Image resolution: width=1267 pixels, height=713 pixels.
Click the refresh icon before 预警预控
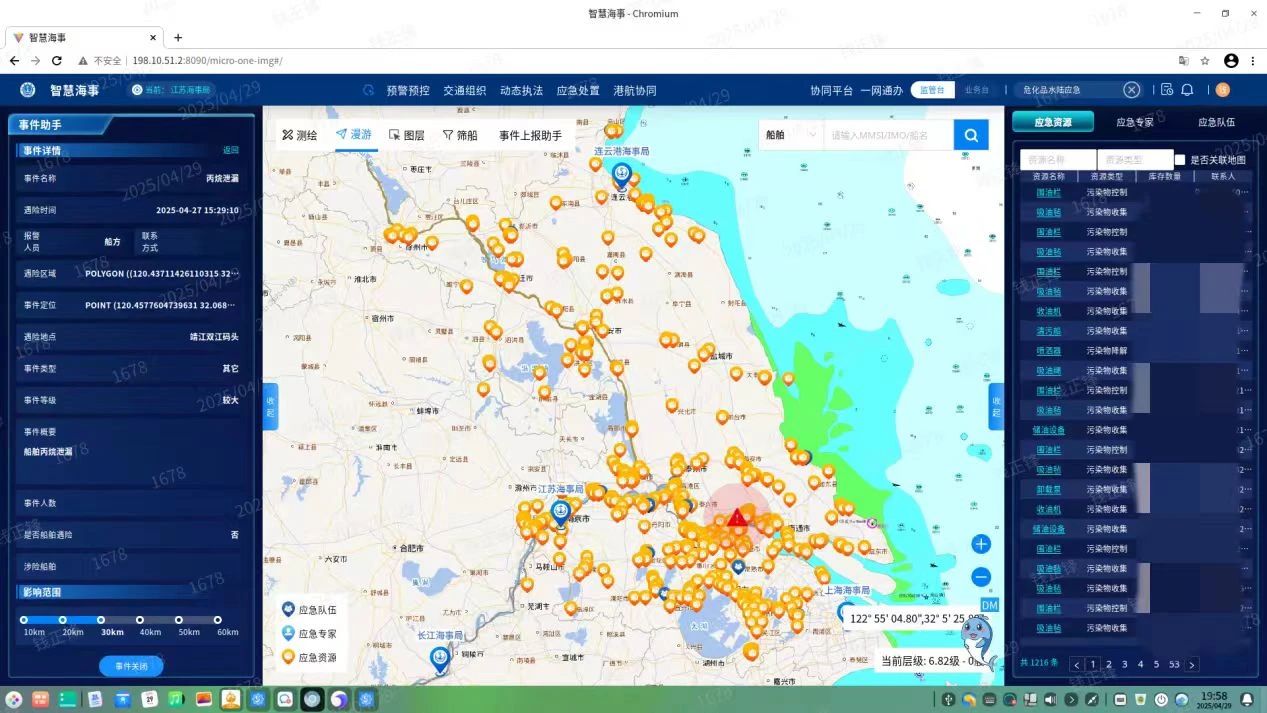(x=368, y=90)
